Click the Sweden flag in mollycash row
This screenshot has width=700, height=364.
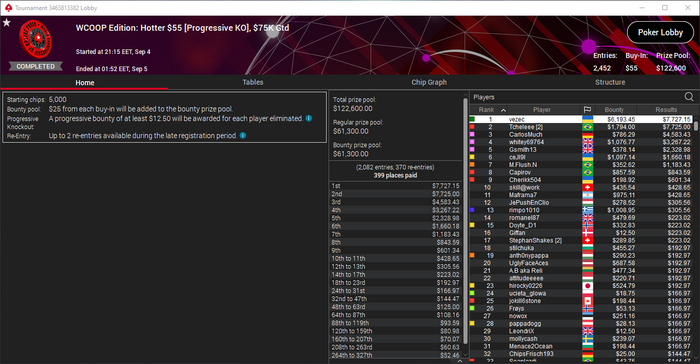pyautogui.click(x=588, y=339)
